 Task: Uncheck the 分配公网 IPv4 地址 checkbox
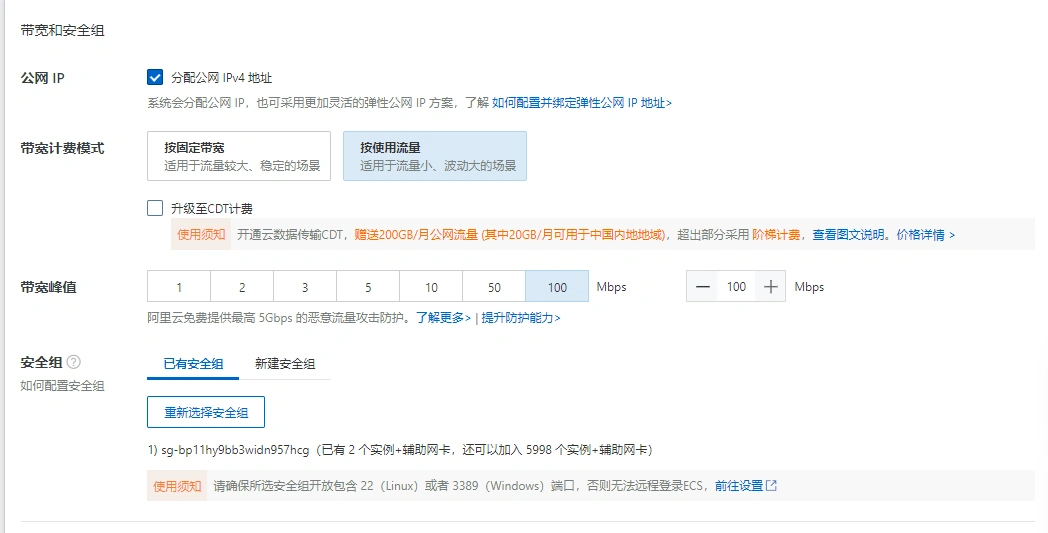pos(155,77)
